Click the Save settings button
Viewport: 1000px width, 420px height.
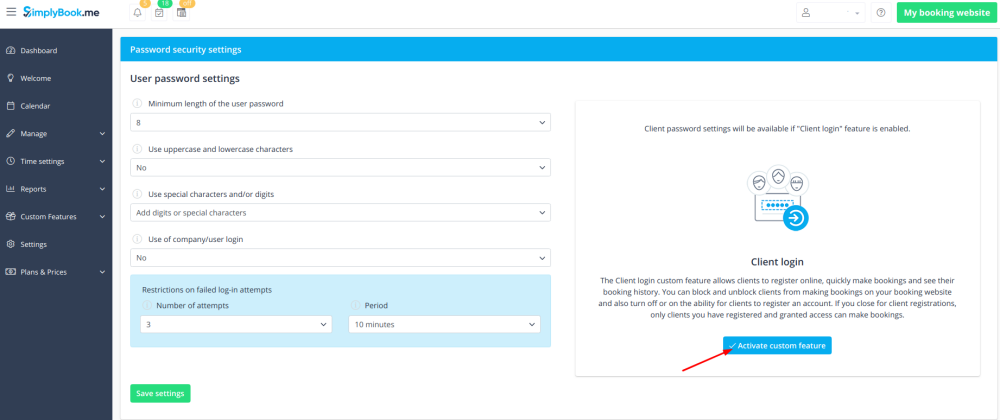coord(160,393)
